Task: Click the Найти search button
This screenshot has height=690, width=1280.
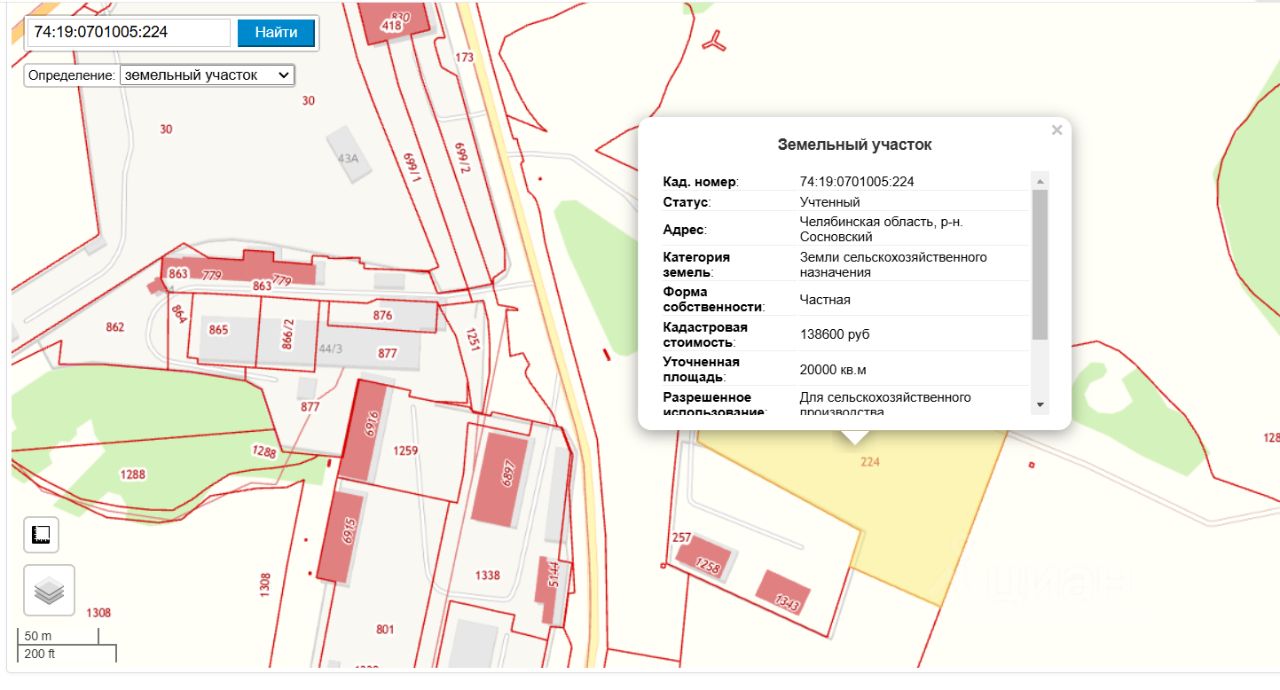Action: (276, 32)
